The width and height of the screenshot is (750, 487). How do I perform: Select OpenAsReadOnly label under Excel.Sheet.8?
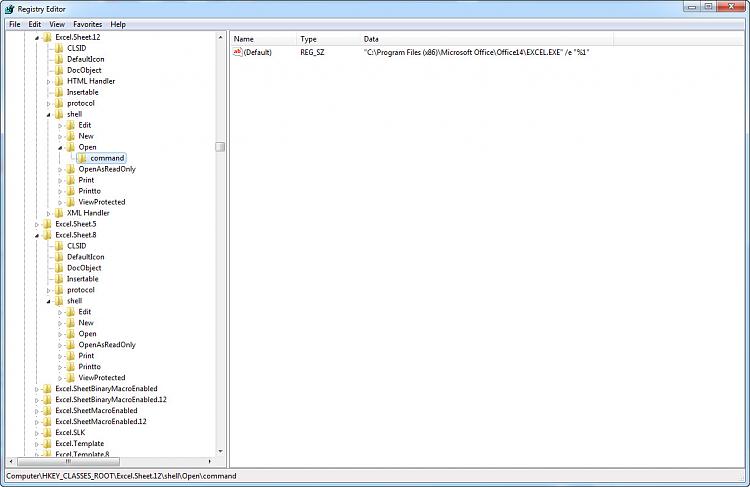point(107,345)
